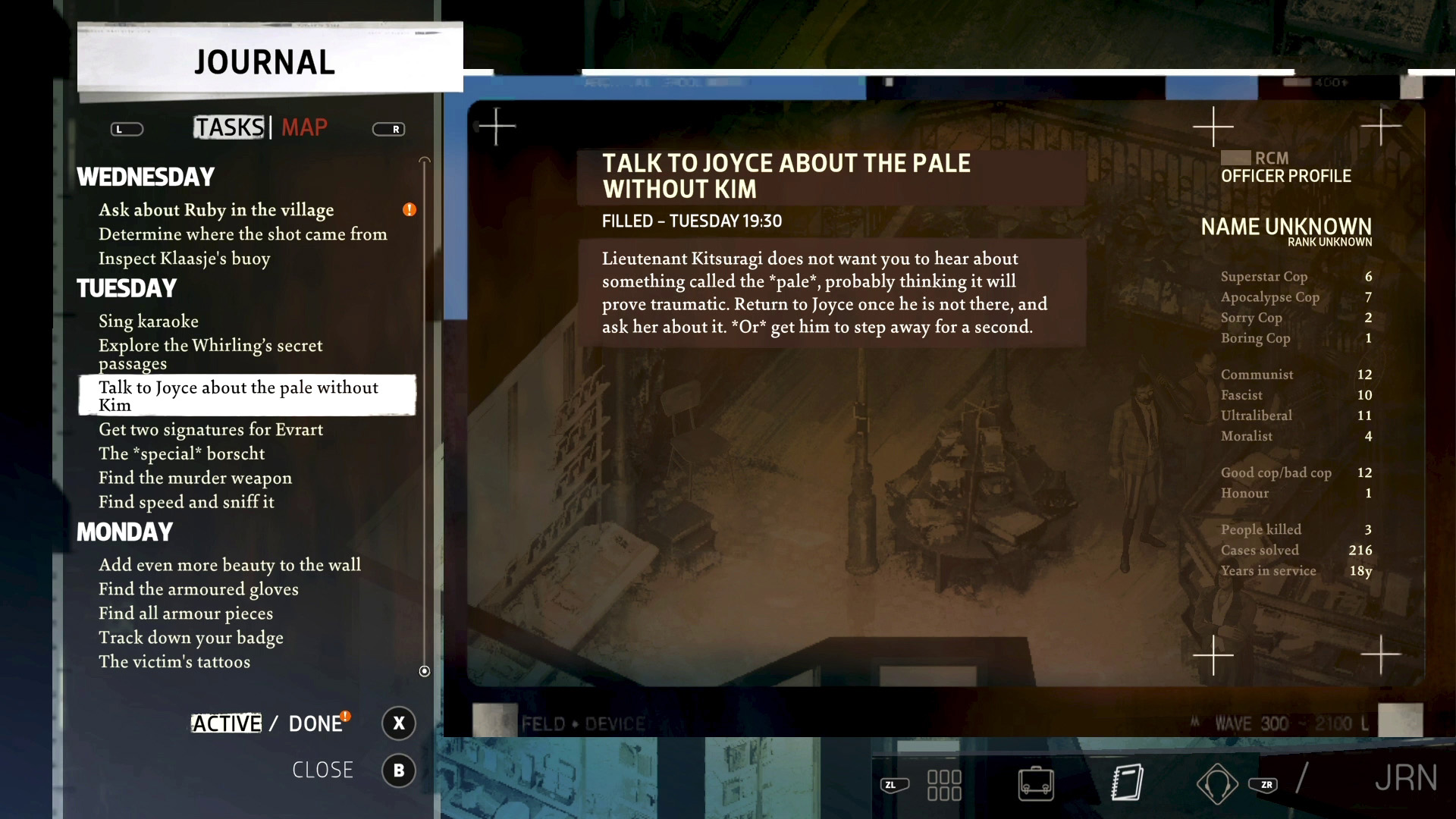Click the top-center plus icon
Image resolution: width=1456 pixels, height=819 pixels.
click(x=1213, y=125)
